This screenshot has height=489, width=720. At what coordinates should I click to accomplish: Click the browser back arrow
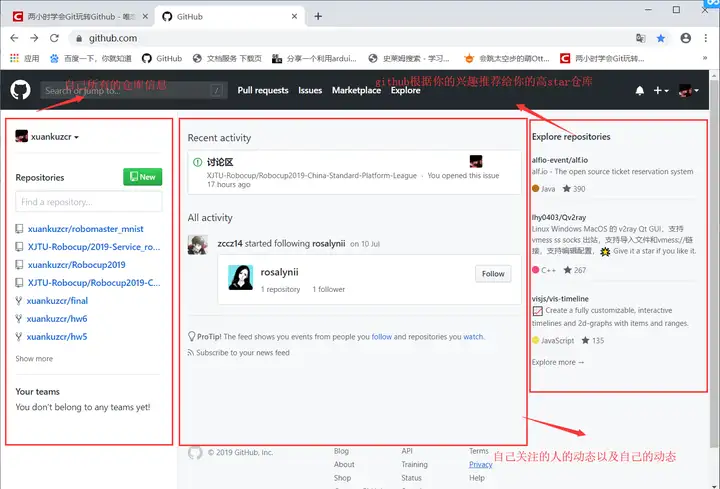(x=14, y=38)
